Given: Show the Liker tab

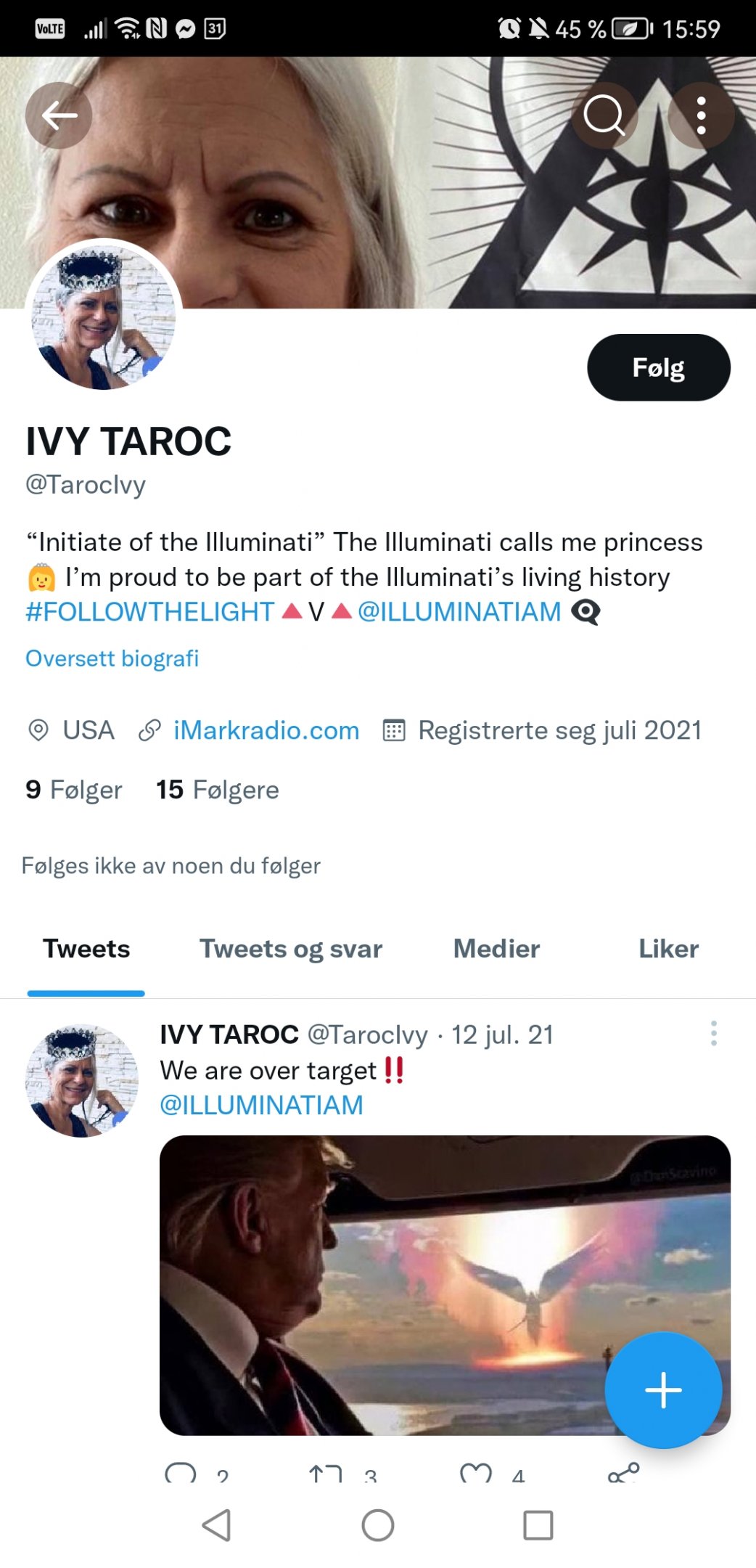Looking at the screenshot, I should point(668,949).
